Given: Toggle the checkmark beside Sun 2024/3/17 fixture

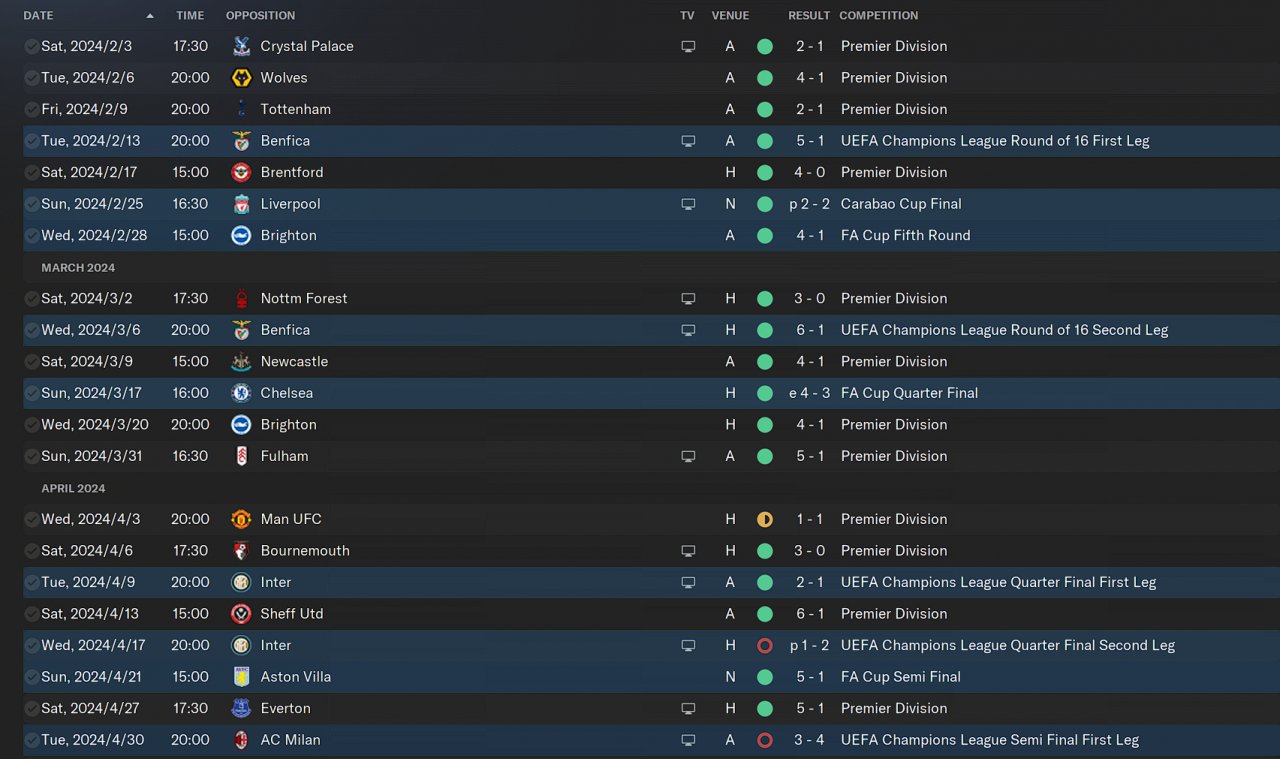Looking at the screenshot, I should click(32, 393).
